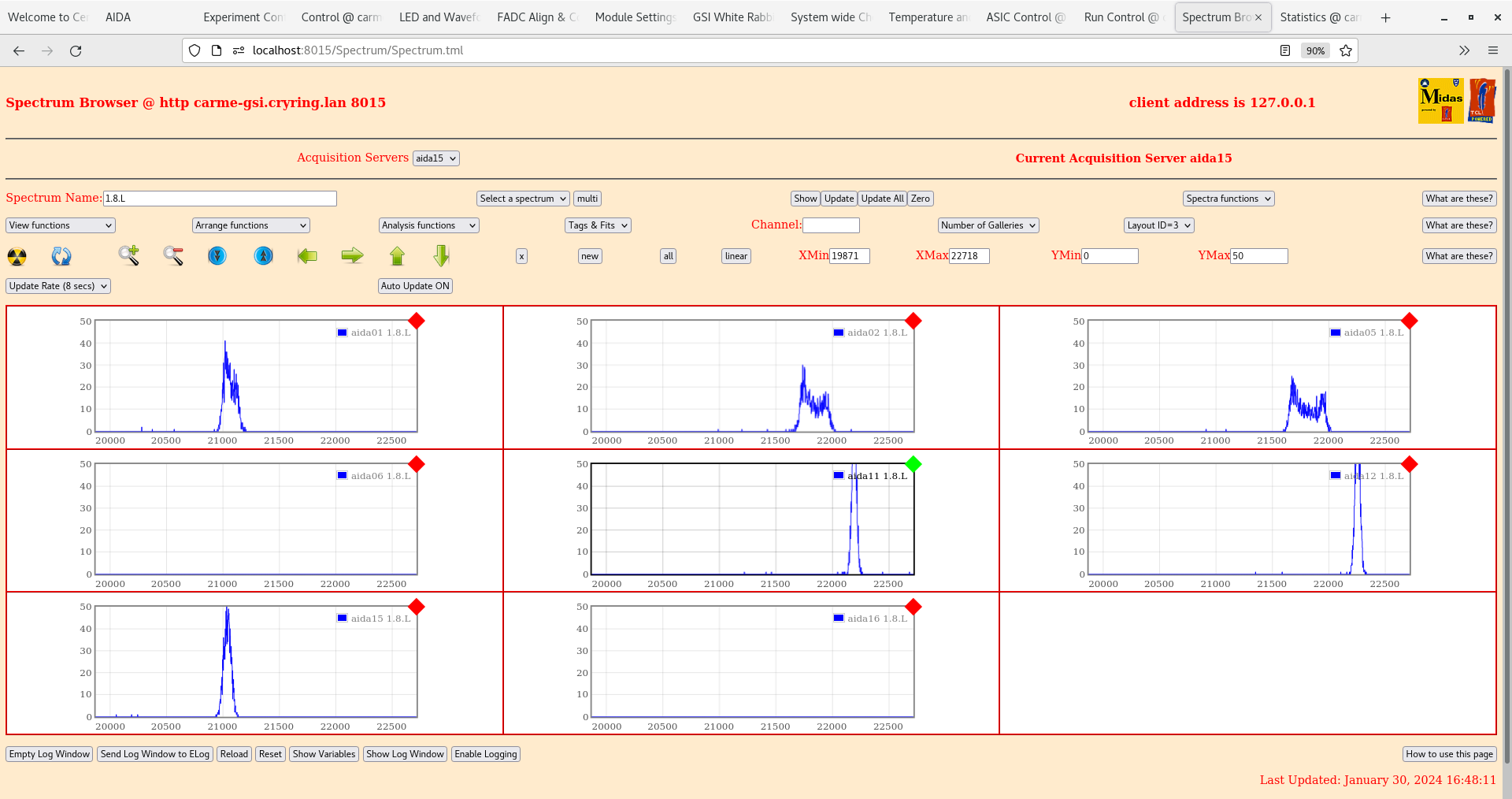Image resolution: width=1512 pixels, height=799 pixels.
Task: Click the blue double up-arrow icon
Action: coord(264,255)
